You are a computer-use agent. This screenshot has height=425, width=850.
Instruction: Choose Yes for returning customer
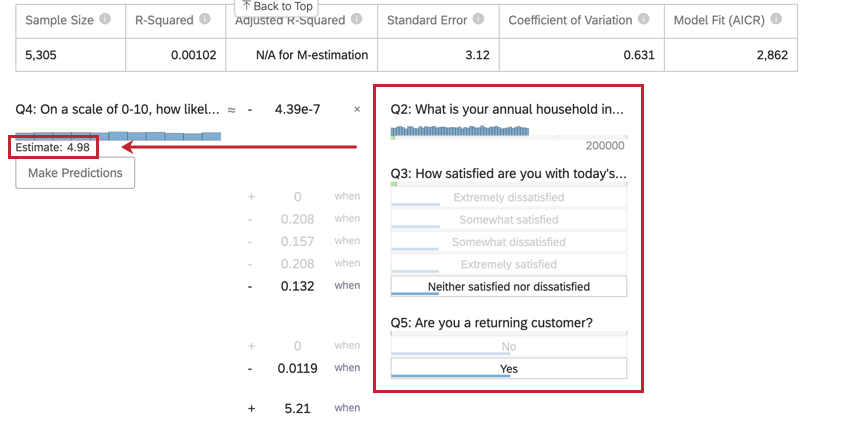508,369
